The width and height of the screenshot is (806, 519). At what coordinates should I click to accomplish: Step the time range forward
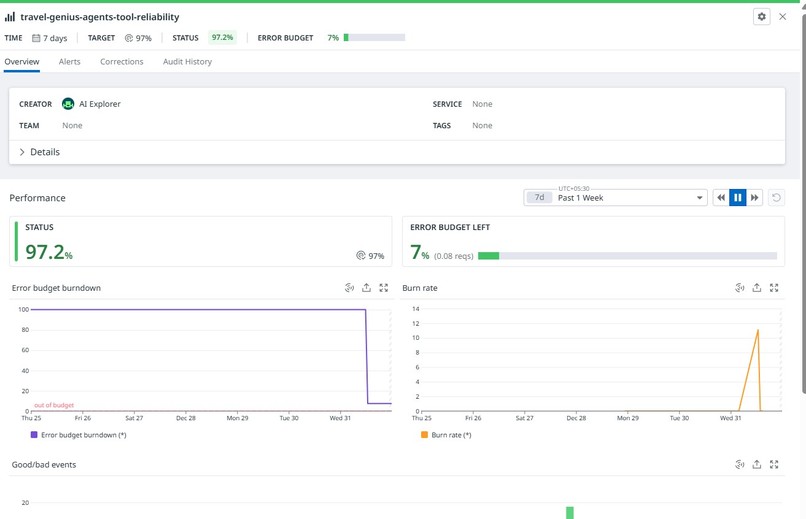754,198
